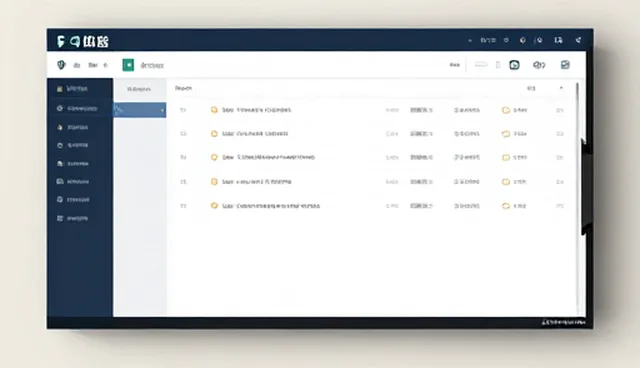Click the small circle icon in the dark header

click(506, 40)
